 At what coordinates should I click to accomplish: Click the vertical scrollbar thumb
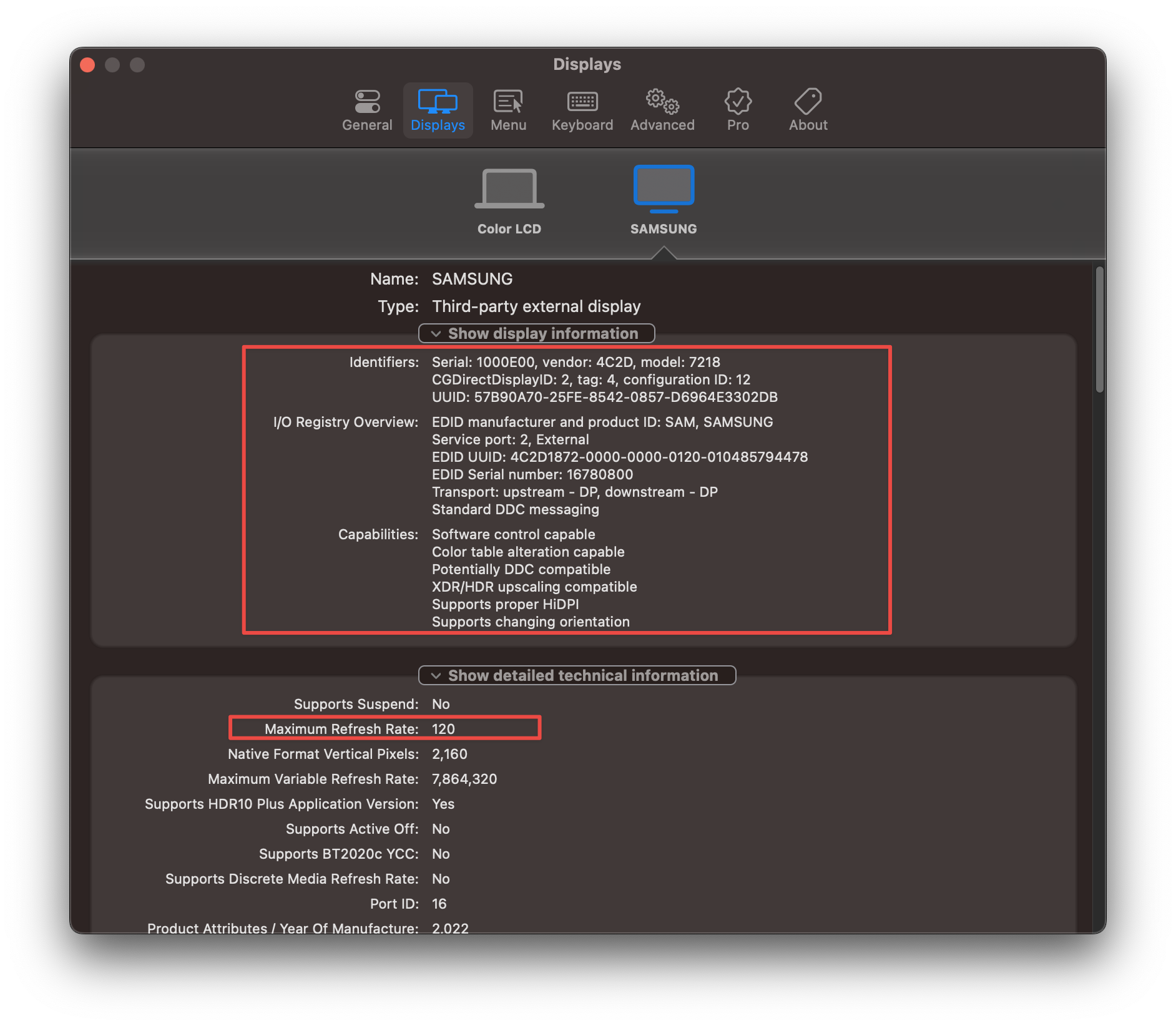coord(1099,330)
